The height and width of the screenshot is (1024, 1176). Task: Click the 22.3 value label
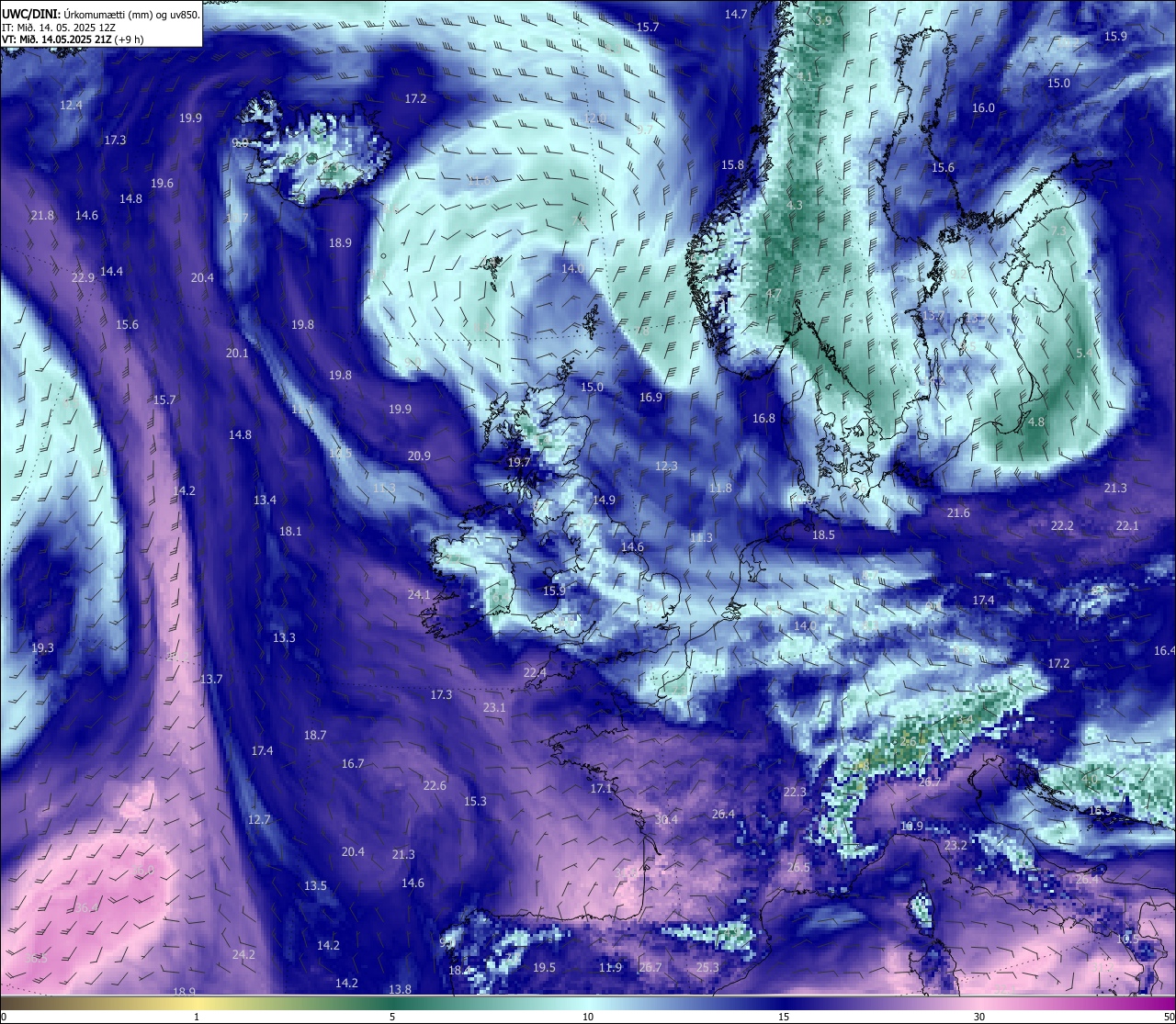pyautogui.click(x=795, y=793)
